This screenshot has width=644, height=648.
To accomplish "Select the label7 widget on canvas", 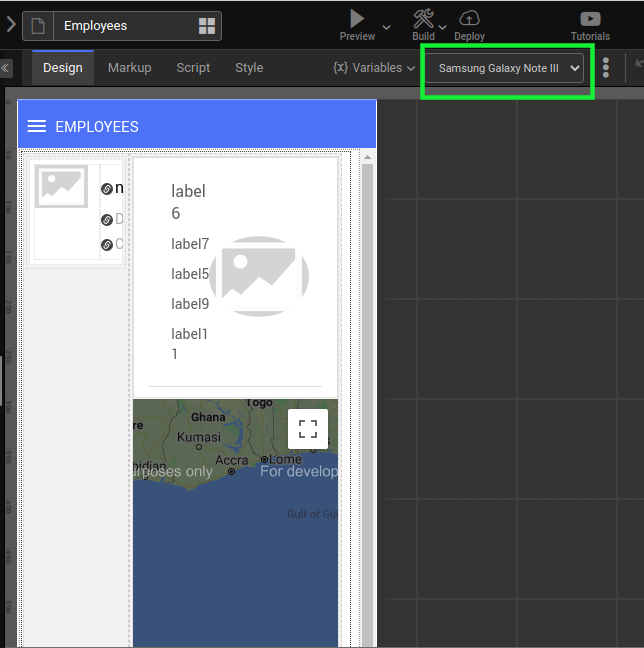I will coord(190,244).
